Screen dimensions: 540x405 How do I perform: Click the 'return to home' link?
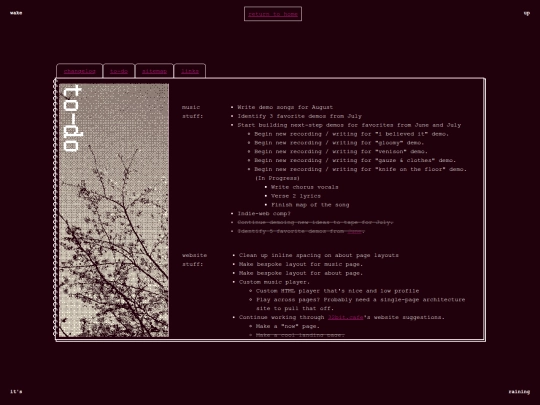(273, 14)
